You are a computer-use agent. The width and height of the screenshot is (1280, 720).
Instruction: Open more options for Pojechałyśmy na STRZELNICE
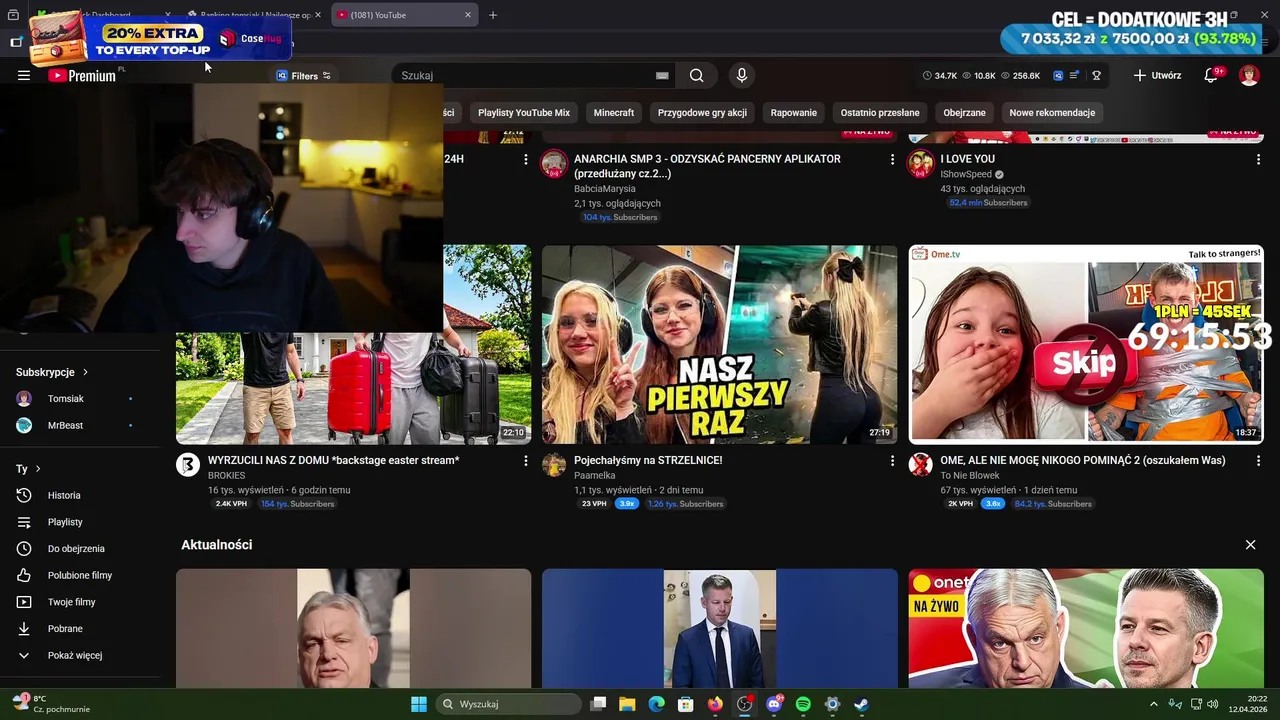(x=892, y=461)
